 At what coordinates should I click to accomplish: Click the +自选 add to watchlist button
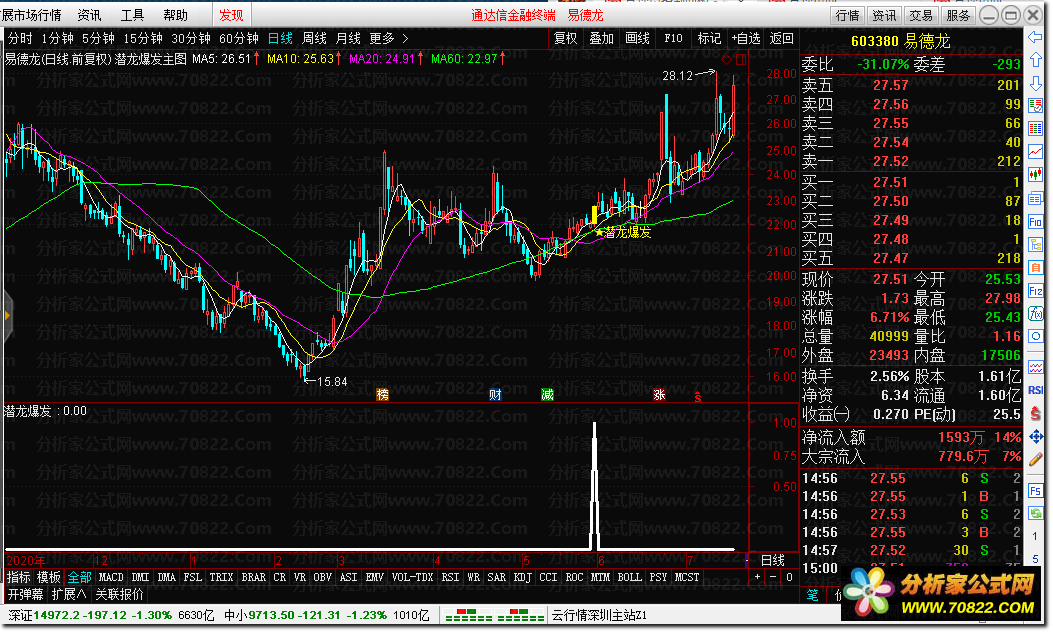click(745, 38)
